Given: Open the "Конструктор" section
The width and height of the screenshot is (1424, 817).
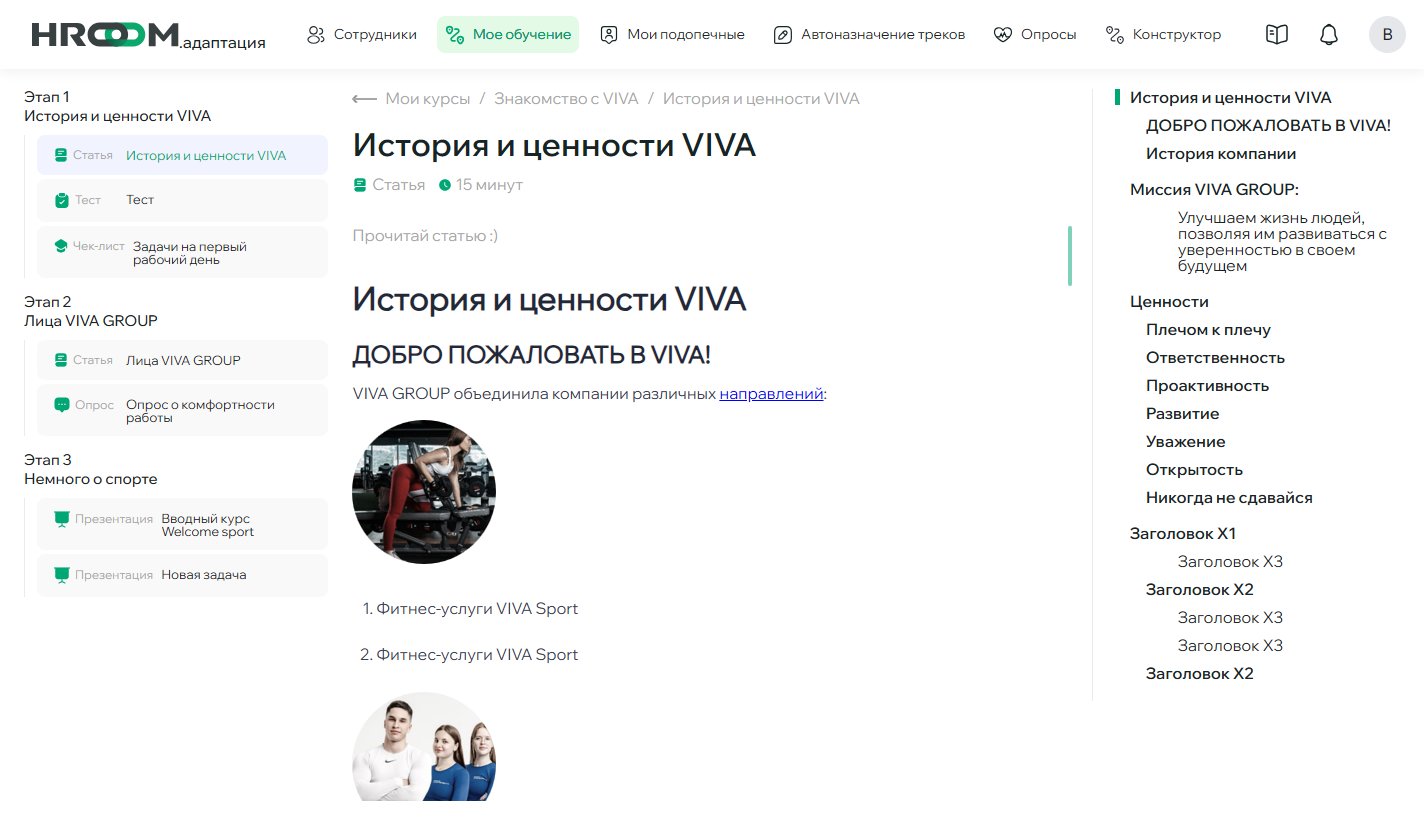Looking at the screenshot, I should [x=1163, y=35].
